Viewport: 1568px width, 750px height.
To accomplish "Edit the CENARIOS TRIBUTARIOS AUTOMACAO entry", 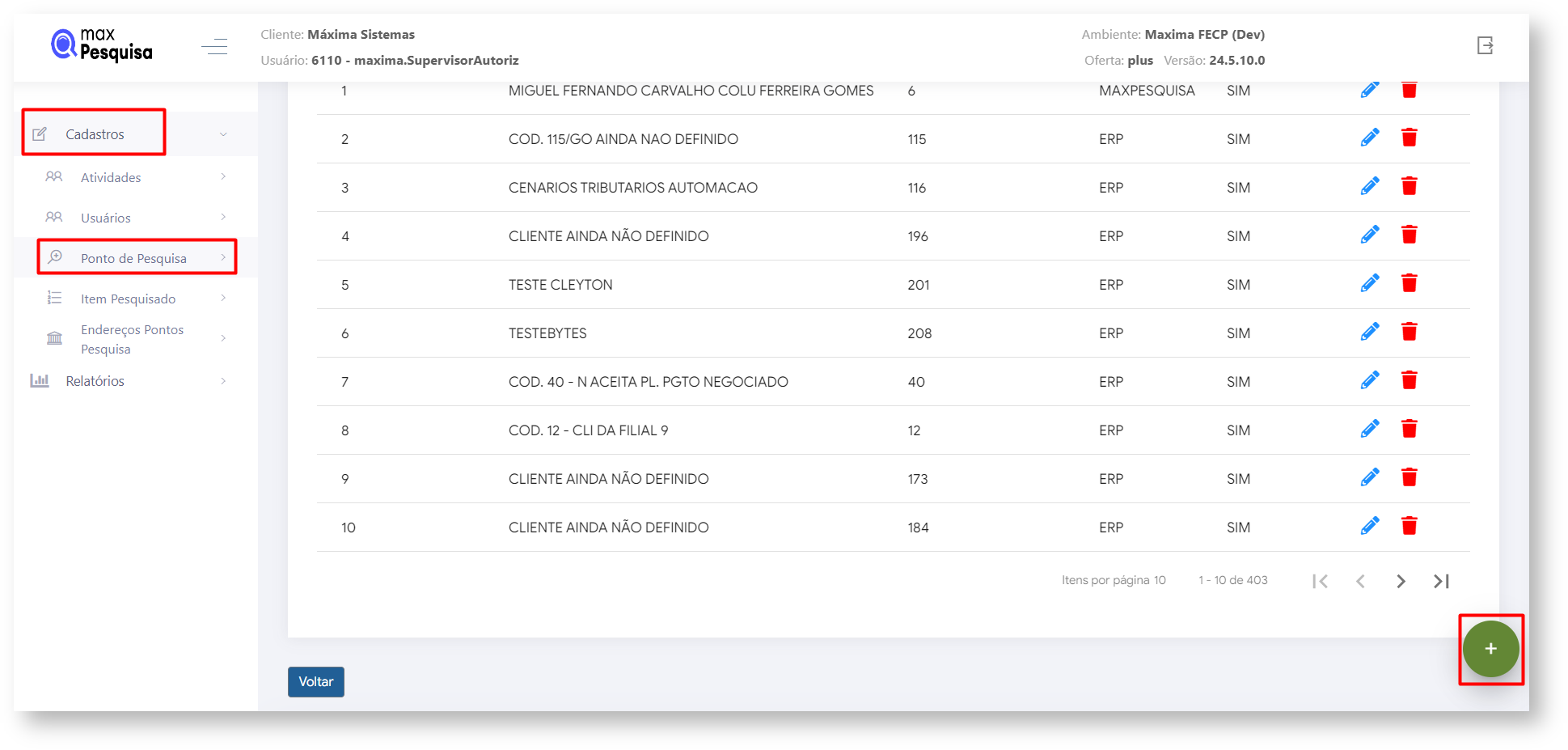I will [x=1369, y=187].
